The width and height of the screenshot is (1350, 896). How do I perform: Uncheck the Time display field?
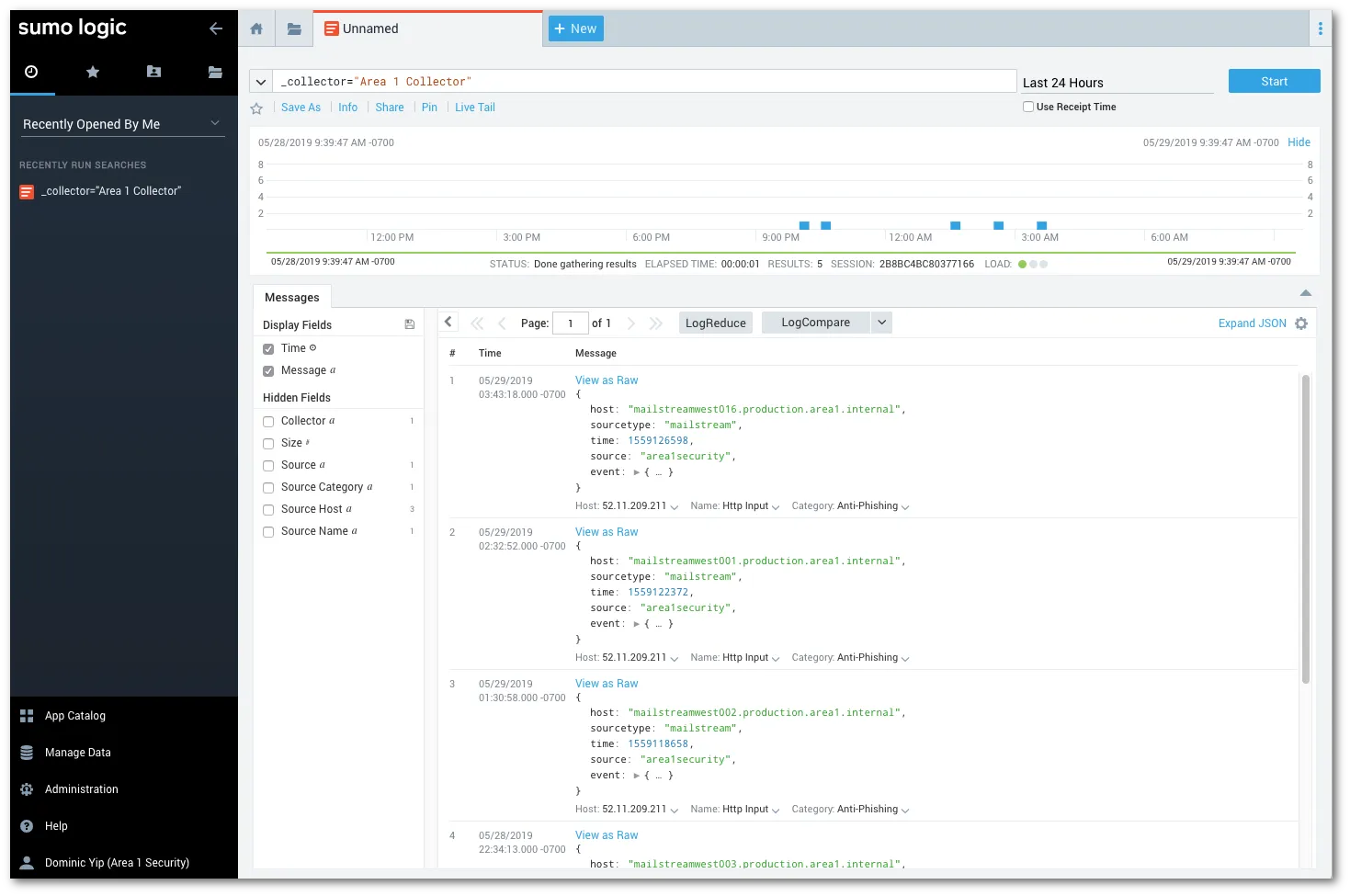pyautogui.click(x=268, y=349)
